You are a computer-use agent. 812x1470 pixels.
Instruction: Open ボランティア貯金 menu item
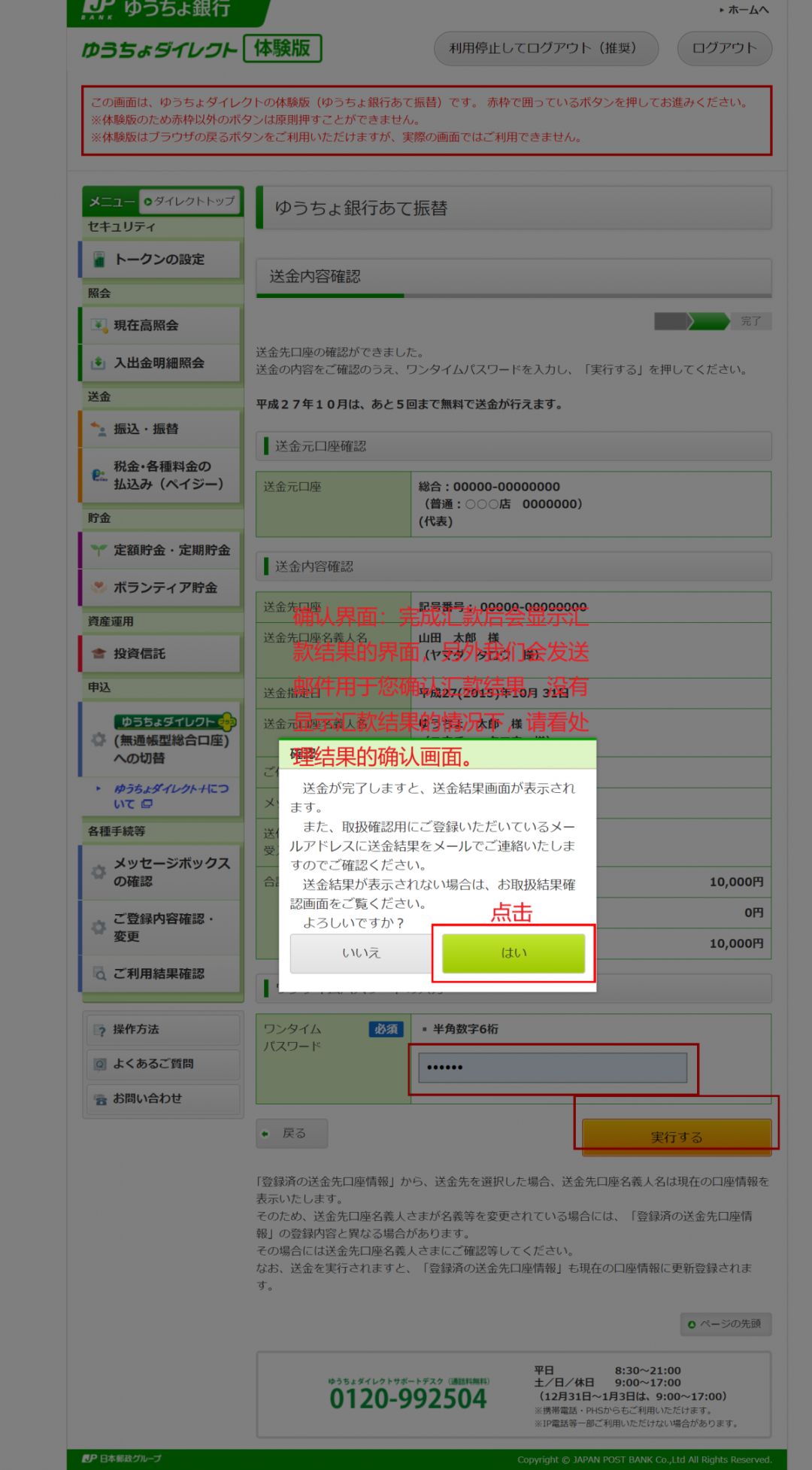coord(160,588)
